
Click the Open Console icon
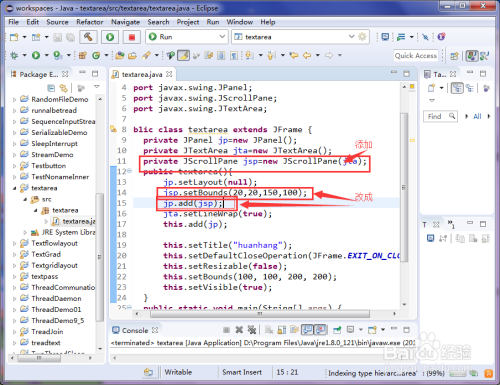coord(372,330)
